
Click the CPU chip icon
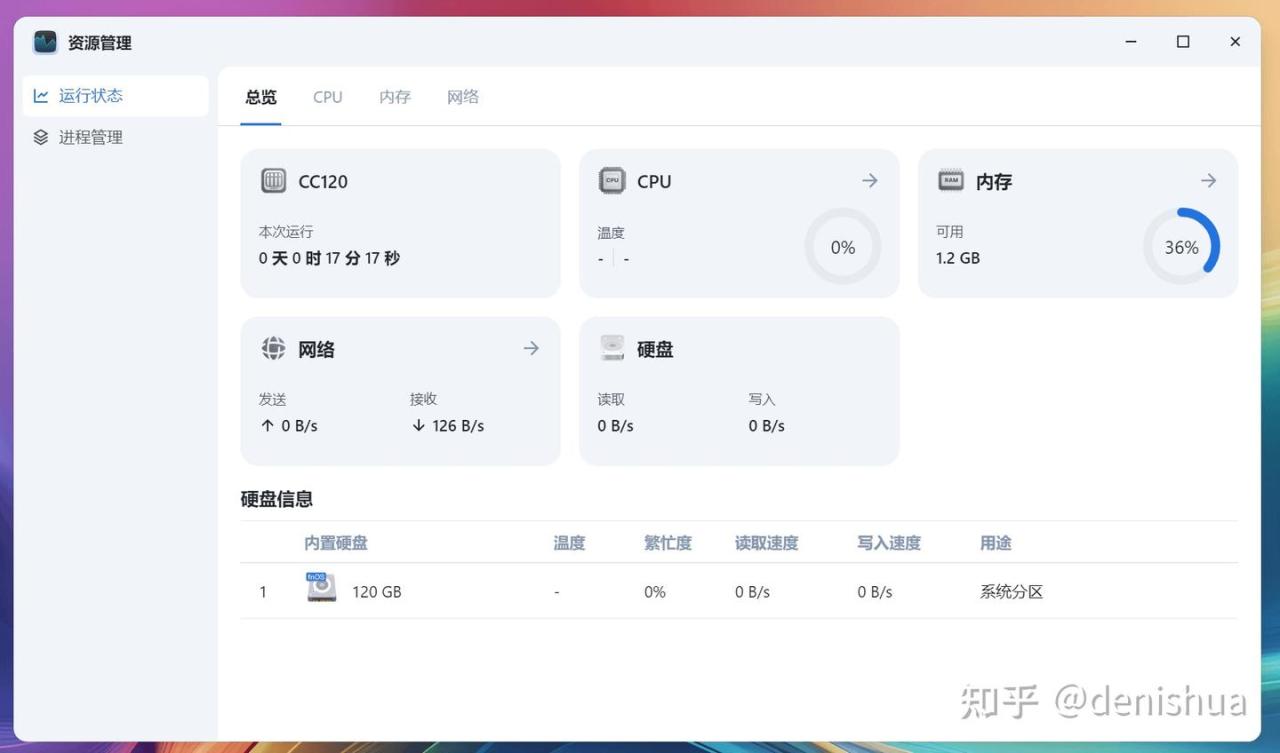[x=612, y=181]
